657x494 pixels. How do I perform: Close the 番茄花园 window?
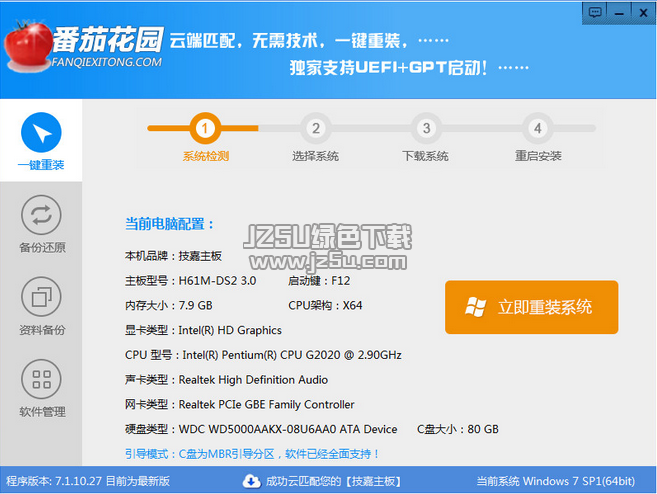pyautogui.click(x=643, y=13)
